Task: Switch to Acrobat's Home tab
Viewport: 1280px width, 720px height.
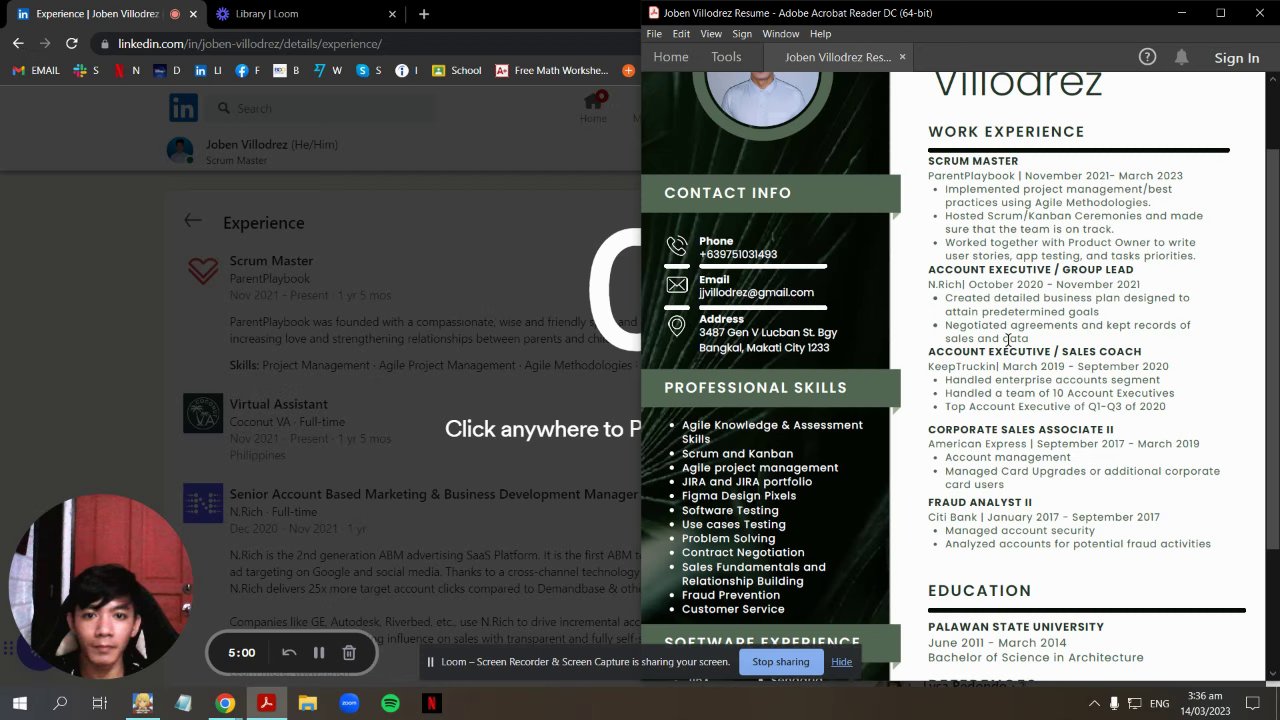Action: pos(671,57)
